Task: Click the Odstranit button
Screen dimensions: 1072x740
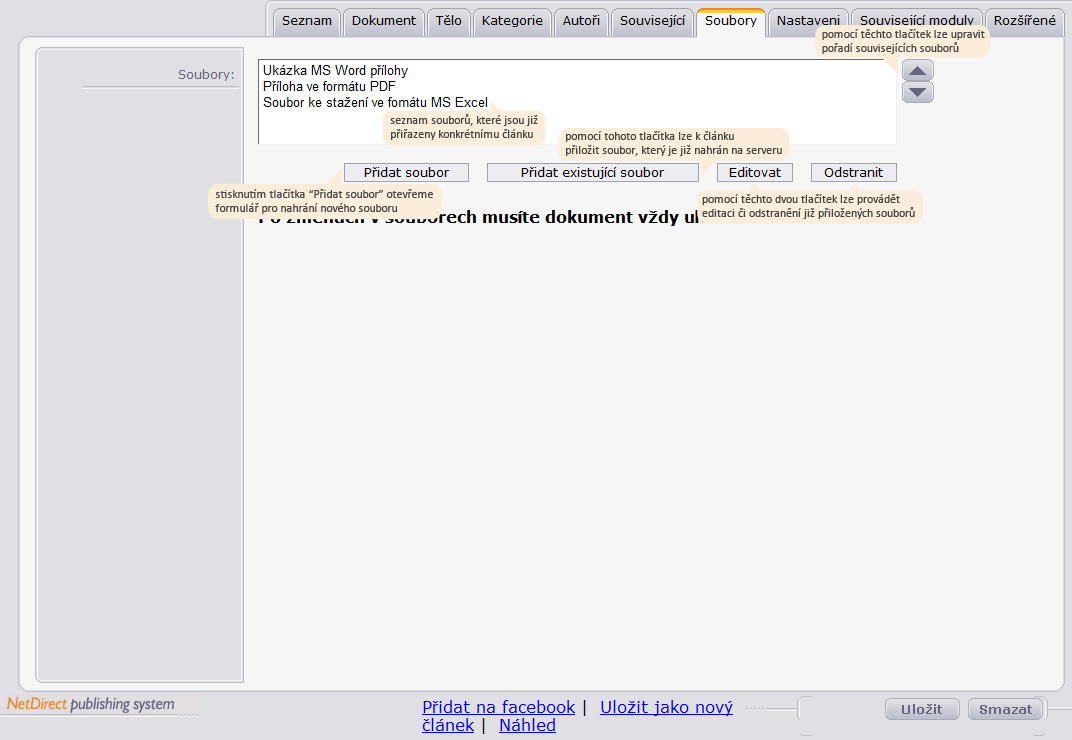Action: coord(853,172)
